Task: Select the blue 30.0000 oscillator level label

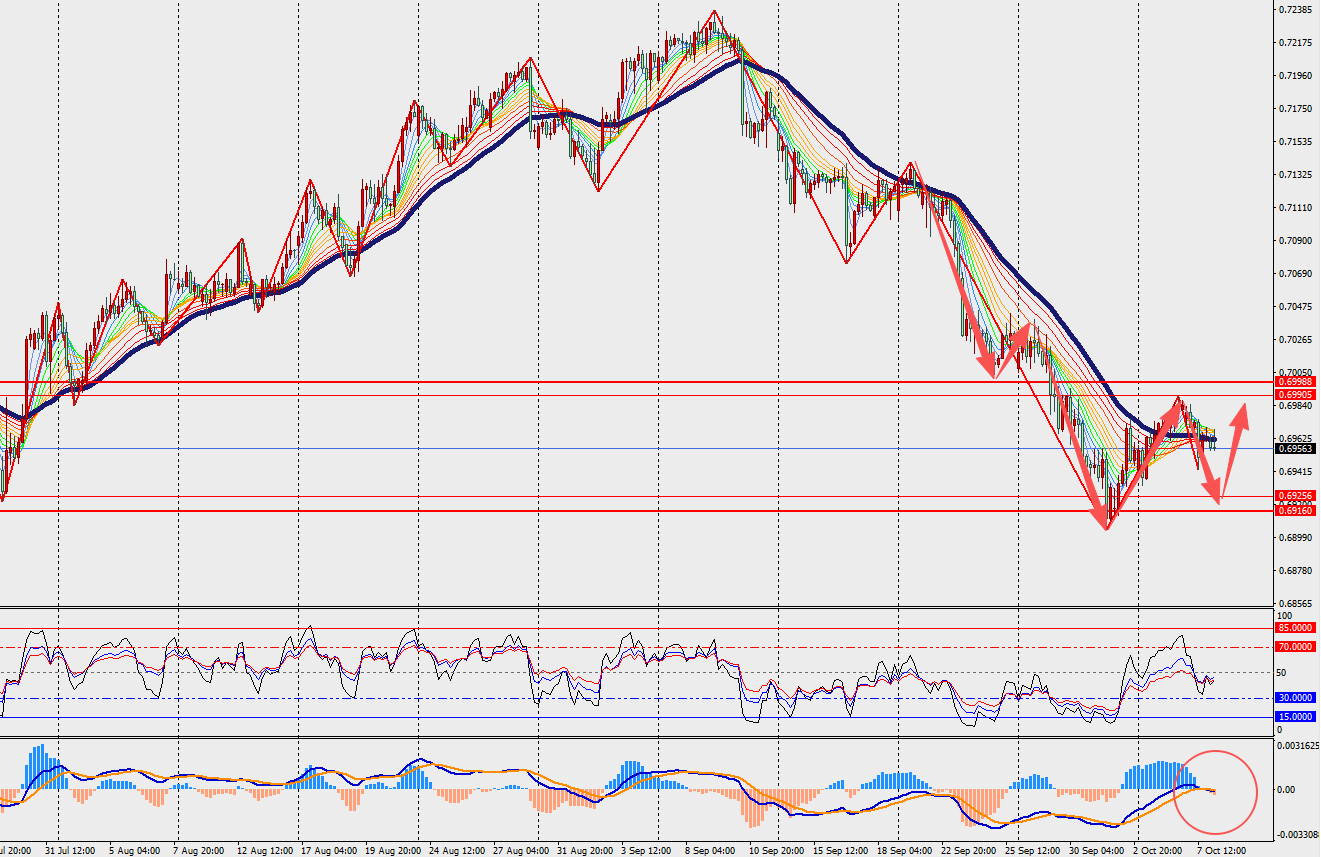Action: coord(1297,698)
